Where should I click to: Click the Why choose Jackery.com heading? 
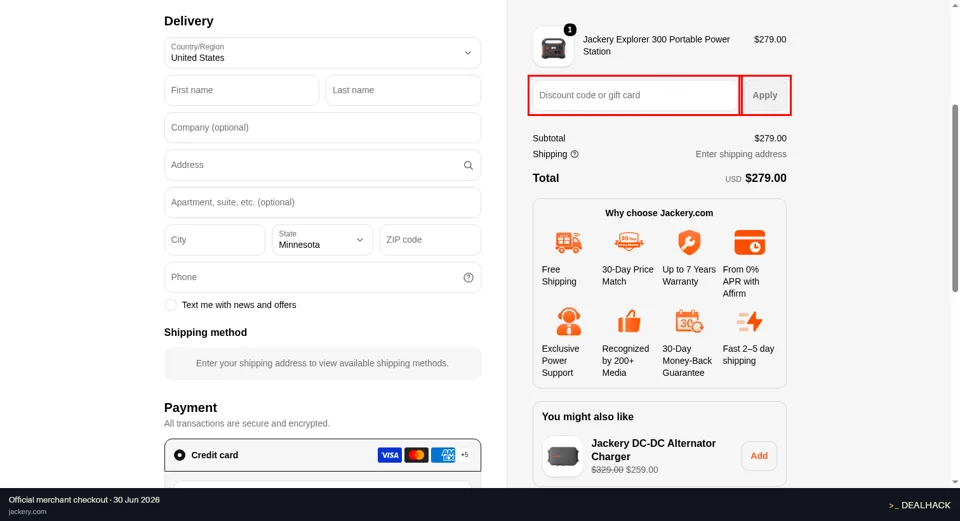(x=659, y=213)
